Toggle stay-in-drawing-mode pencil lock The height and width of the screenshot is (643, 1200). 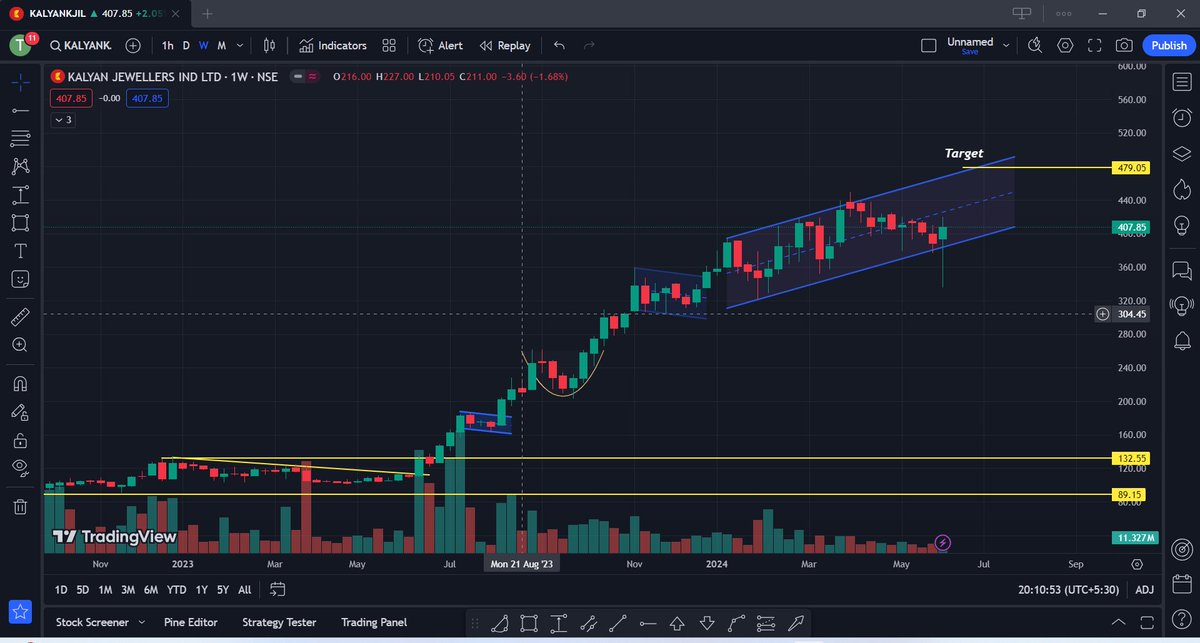(20, 411)
